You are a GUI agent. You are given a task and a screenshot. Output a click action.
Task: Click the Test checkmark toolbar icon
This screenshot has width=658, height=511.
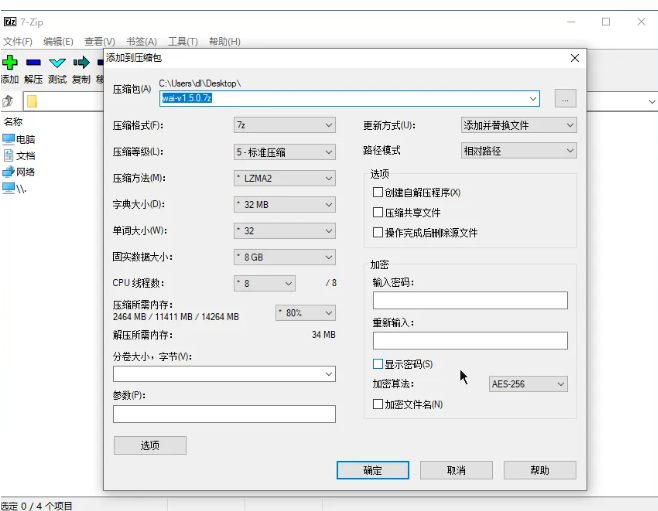pyautogui.click(x=57, y=63)
